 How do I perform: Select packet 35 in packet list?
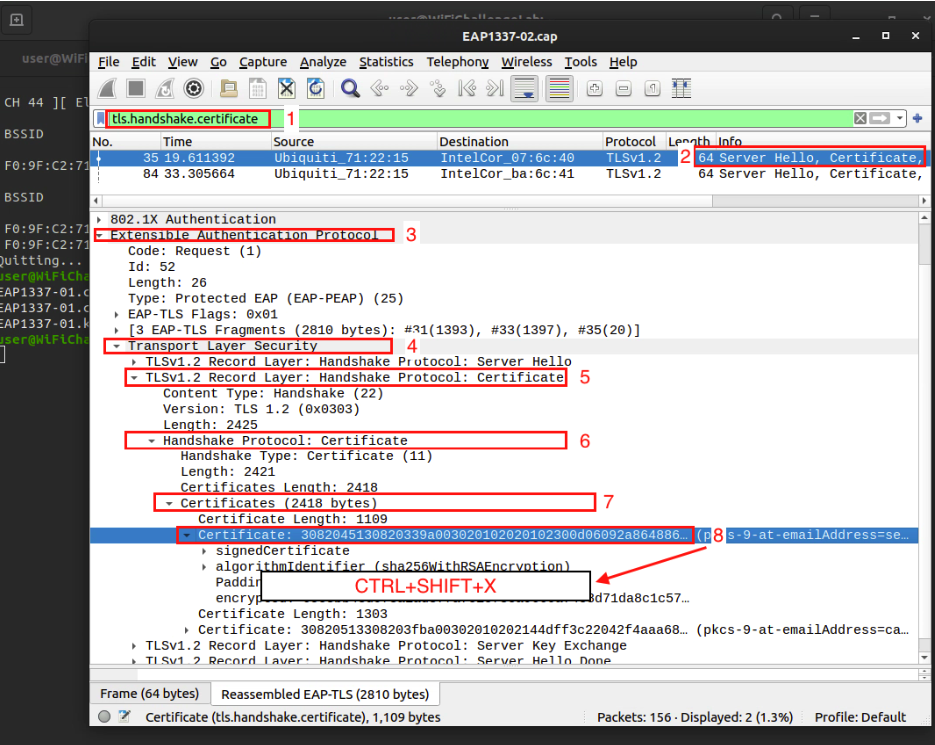click(x=510, y=158)
